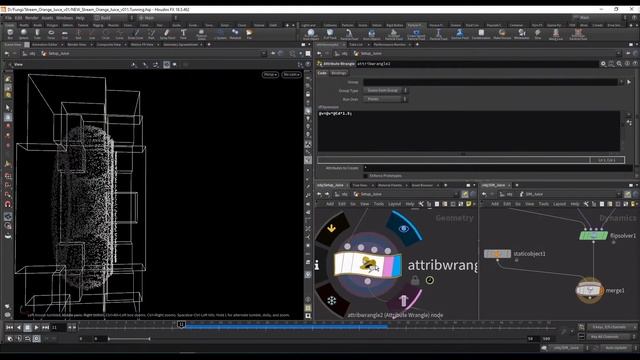Switch to the Tree View tab
The height and width of the screenshot is (360, 640).
pyautogui.click(x=360, y=185)
